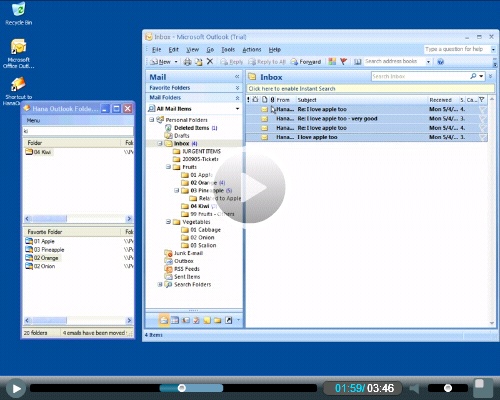This screenshot has height=400, width=500.
Task: Toggle flag on 'I love apple too' email
Action: click(x=482, y=137)
